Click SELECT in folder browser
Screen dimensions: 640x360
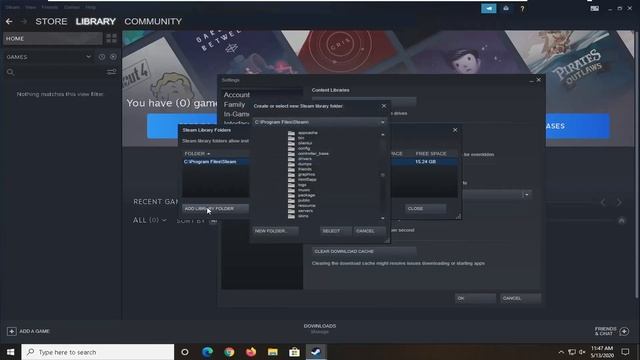(x=336, y=231)
